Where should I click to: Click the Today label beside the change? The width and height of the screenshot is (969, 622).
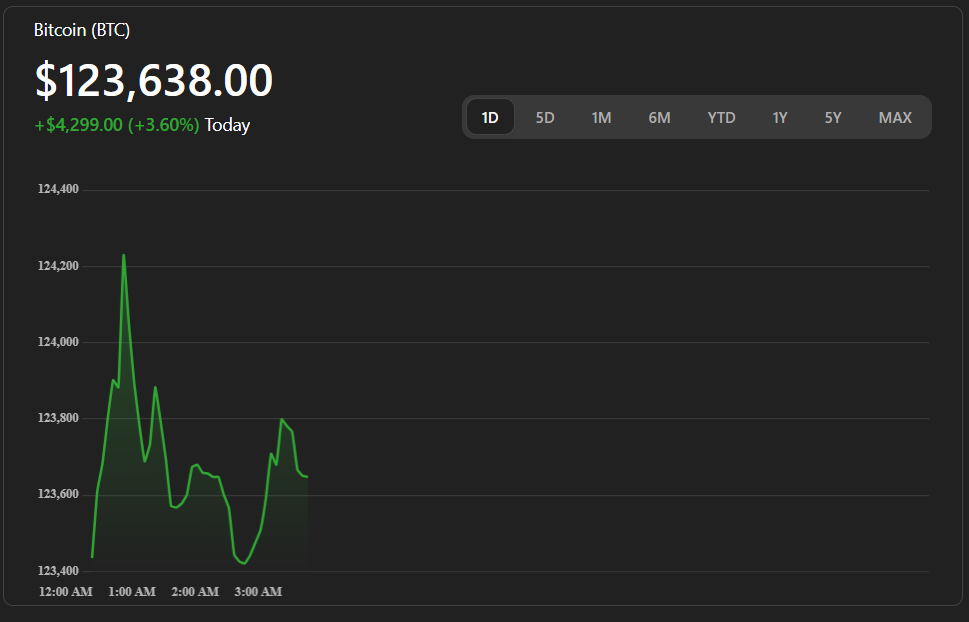tap(228, 125)
